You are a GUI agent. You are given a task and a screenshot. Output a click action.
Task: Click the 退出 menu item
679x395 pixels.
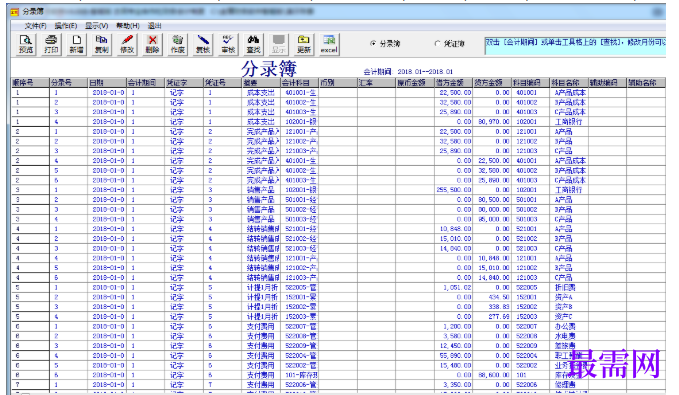(155, 26)
